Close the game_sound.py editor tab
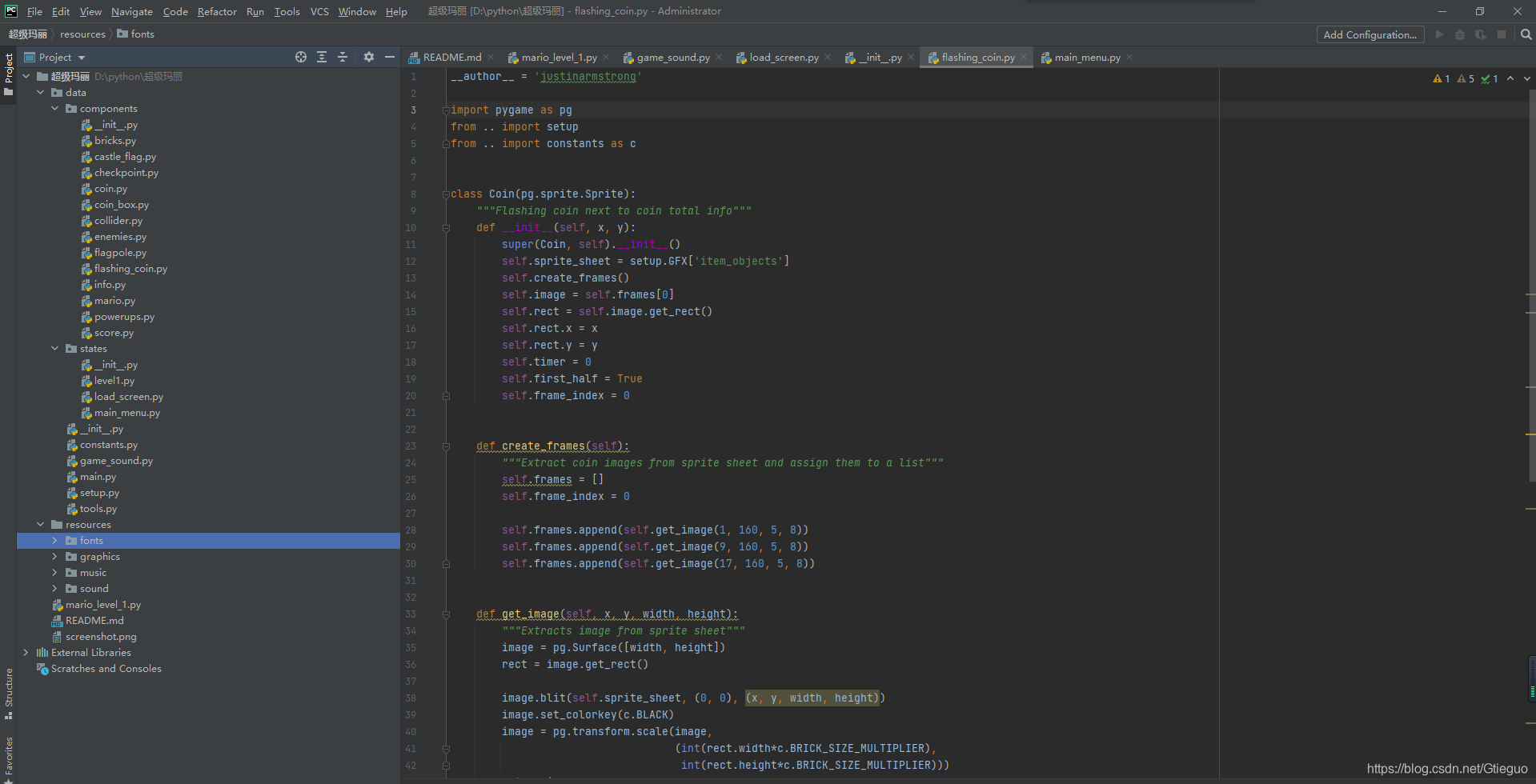This screenshot has width=1536, height=784. pyautogui.click(x=719, y=57)
